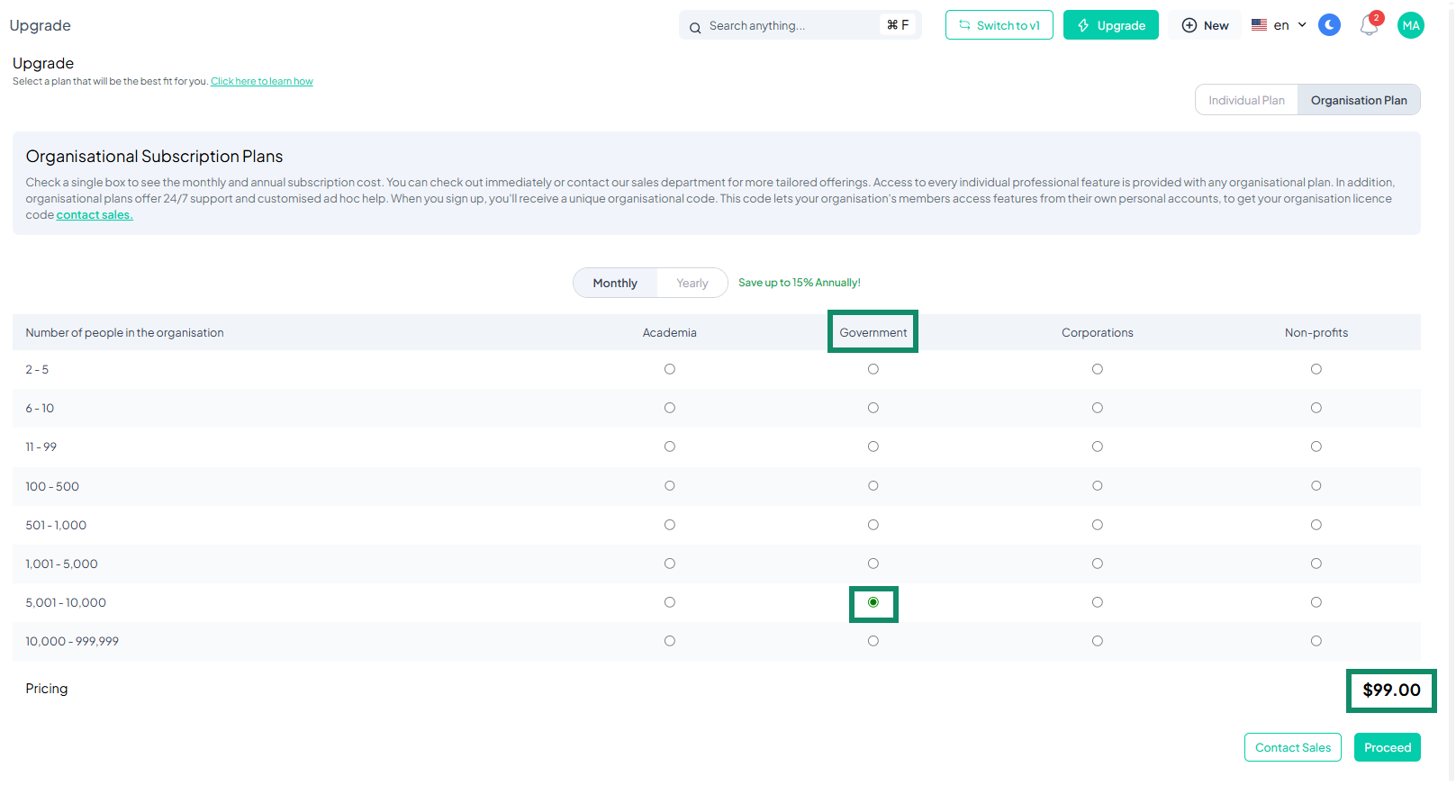The width and height of the screenshot is (1456, 812).
Task: Select Non-profits radio for 10,000 - 999,999 people
Action: point(1316,641)
